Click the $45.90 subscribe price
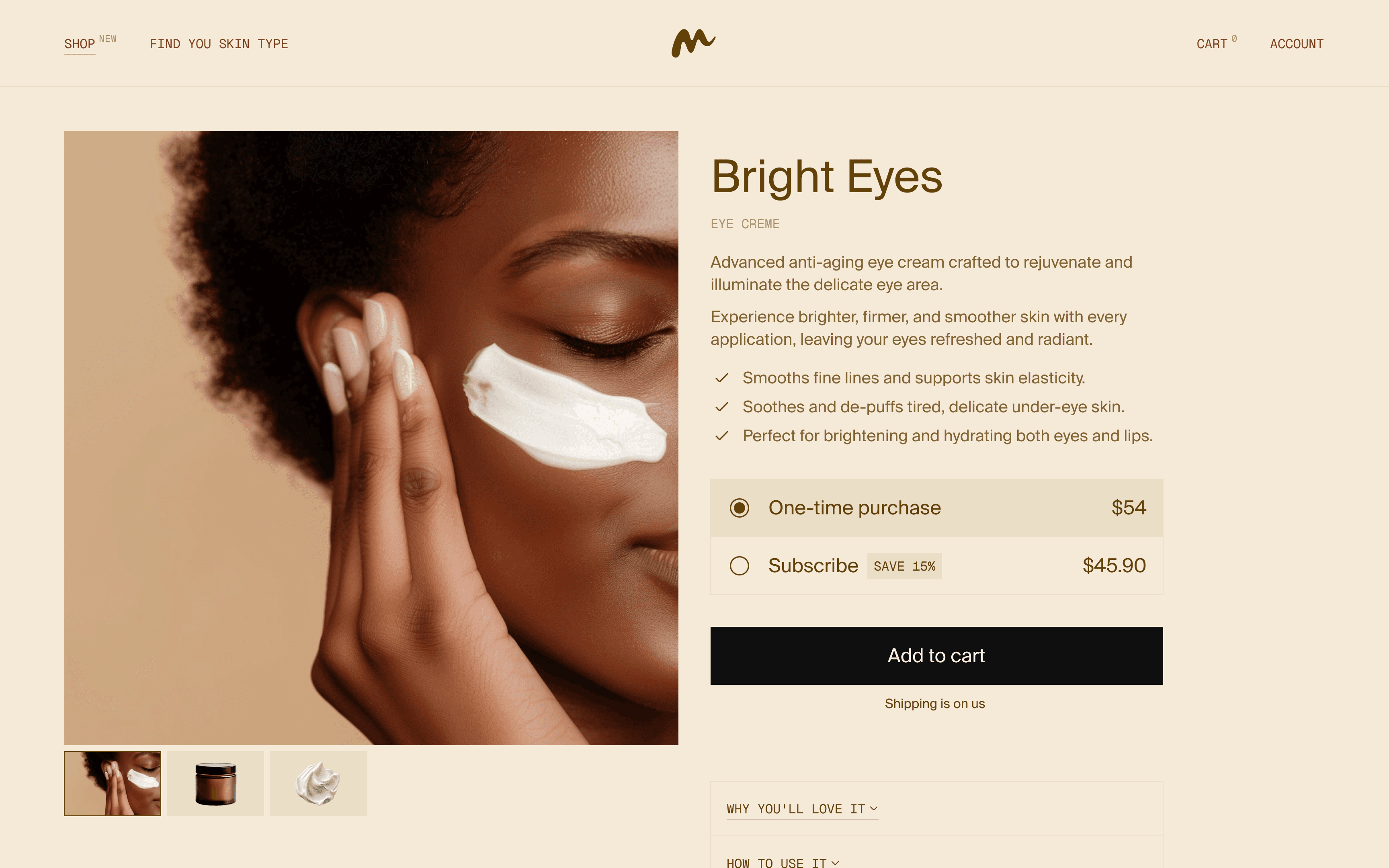This screenshot has height=868, width=1389. [1114, 565]
